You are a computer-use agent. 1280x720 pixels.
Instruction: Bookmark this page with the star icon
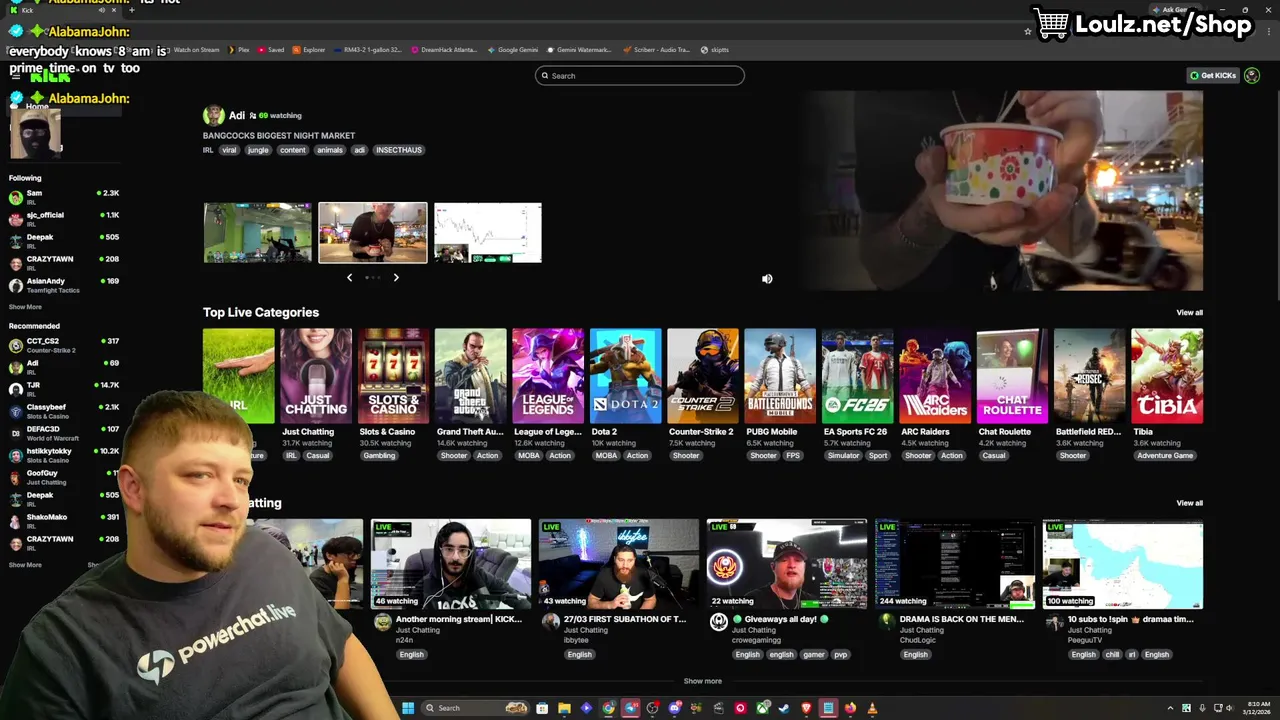pos(1027,31)
